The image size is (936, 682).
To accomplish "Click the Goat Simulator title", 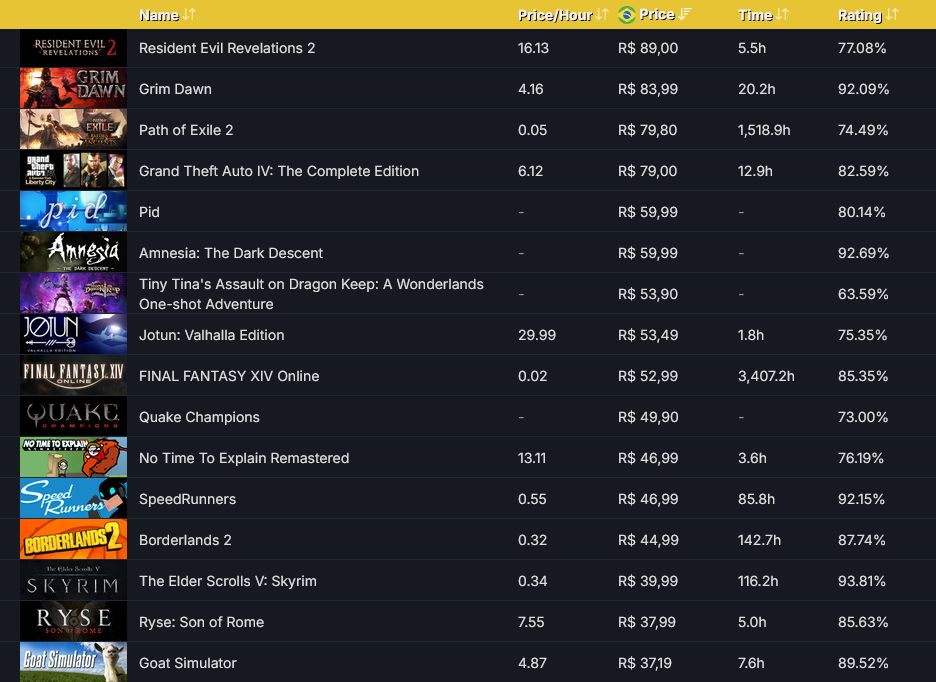I will [188, 663].
